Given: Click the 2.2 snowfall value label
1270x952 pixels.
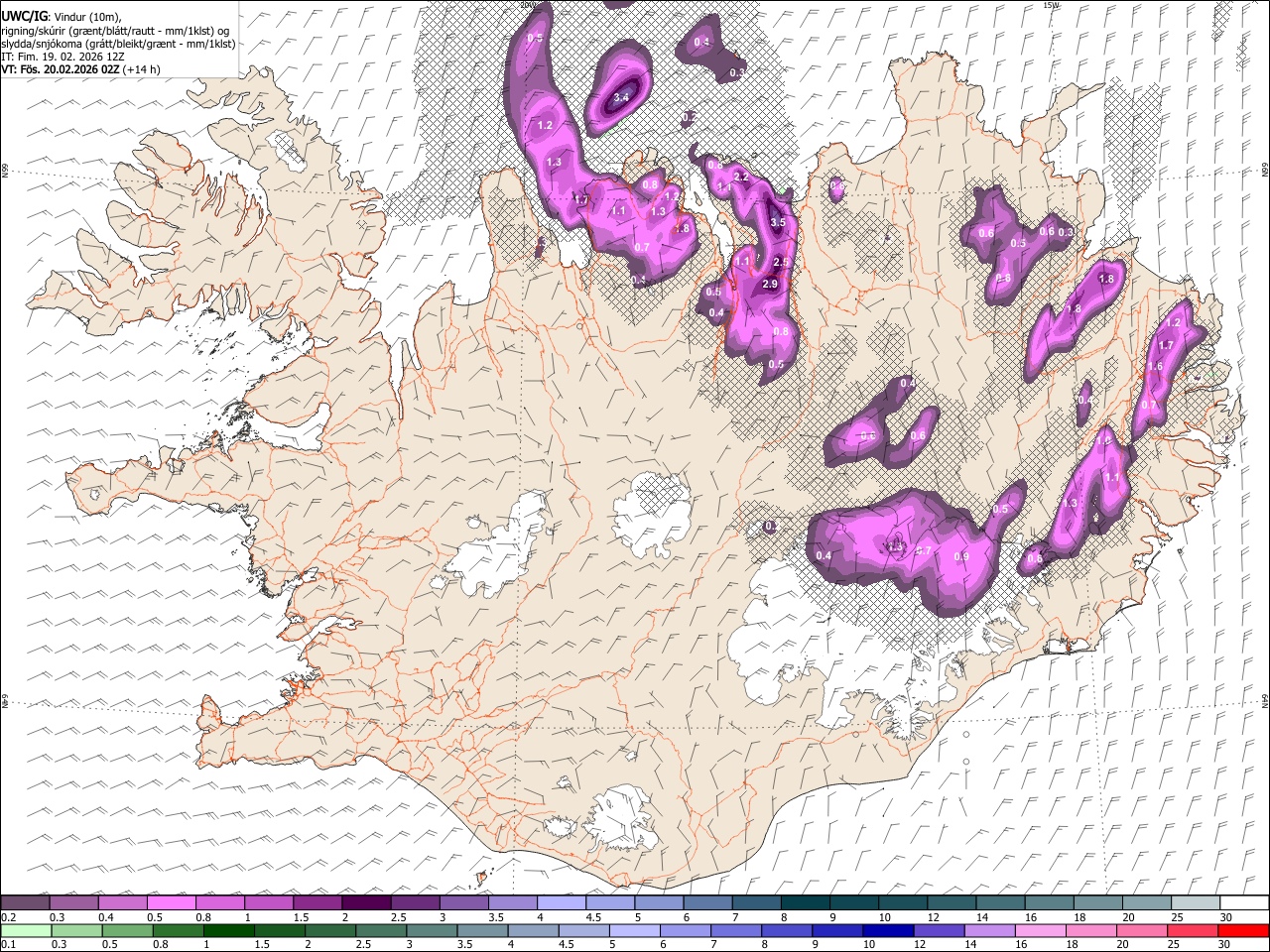Looking at the screenshot, I should [740, 177].
